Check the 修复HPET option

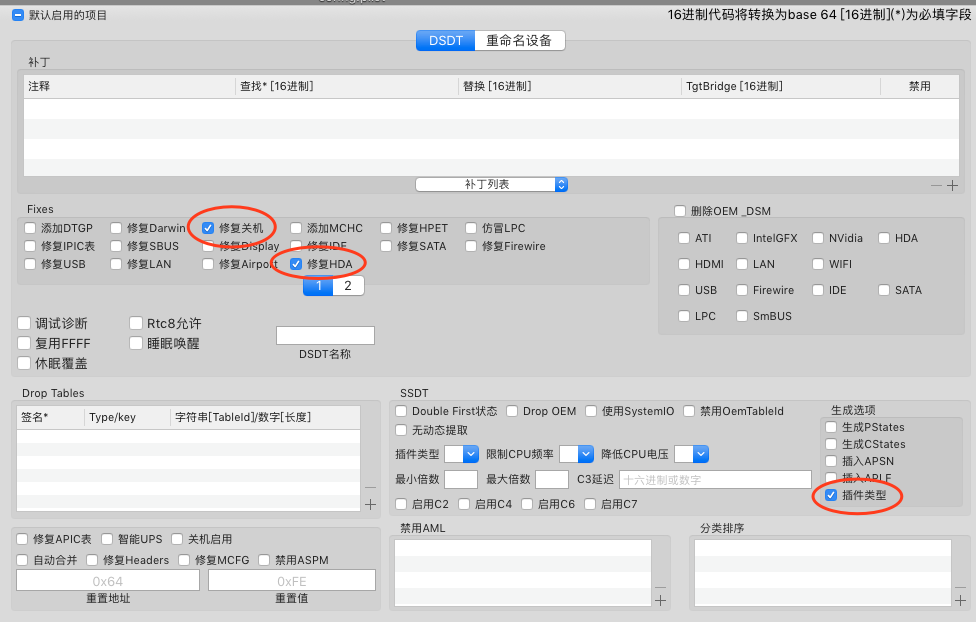click(386, 228)
